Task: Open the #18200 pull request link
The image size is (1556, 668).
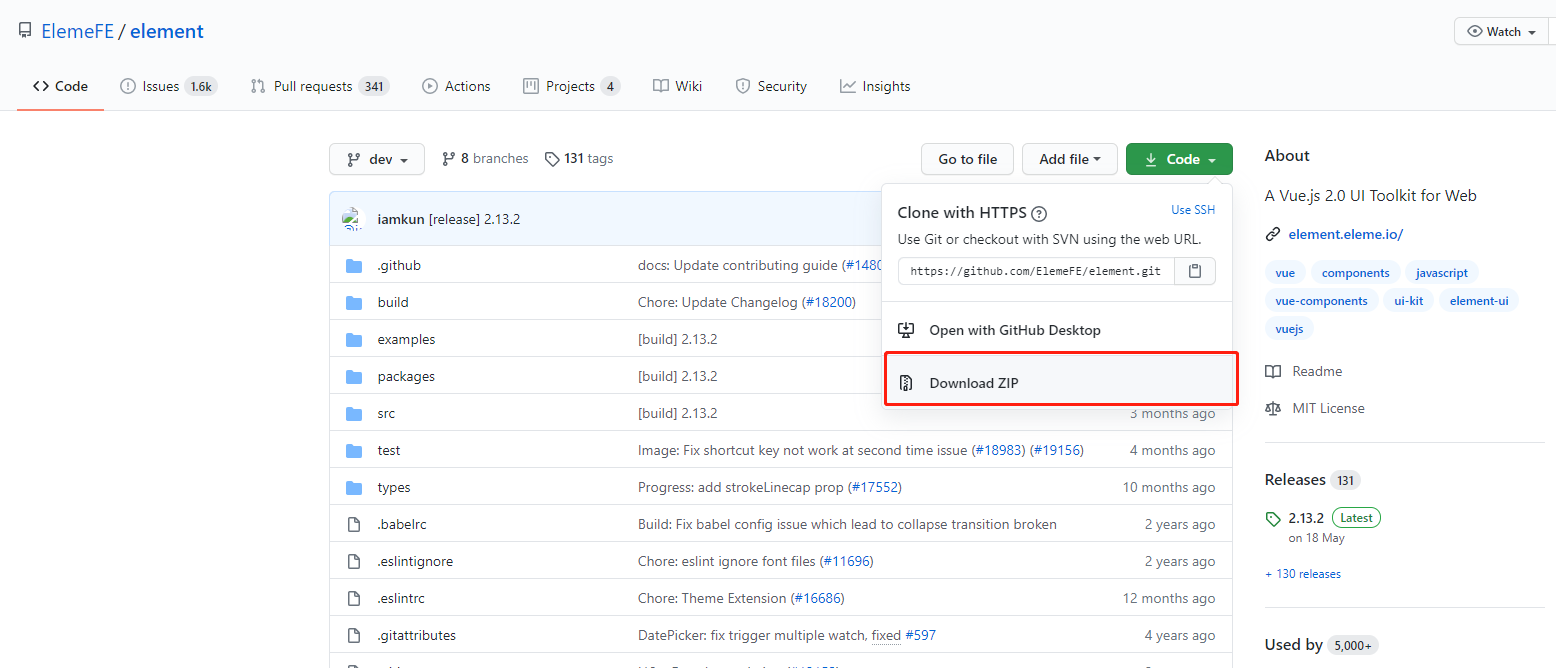Action: (829, 302)
